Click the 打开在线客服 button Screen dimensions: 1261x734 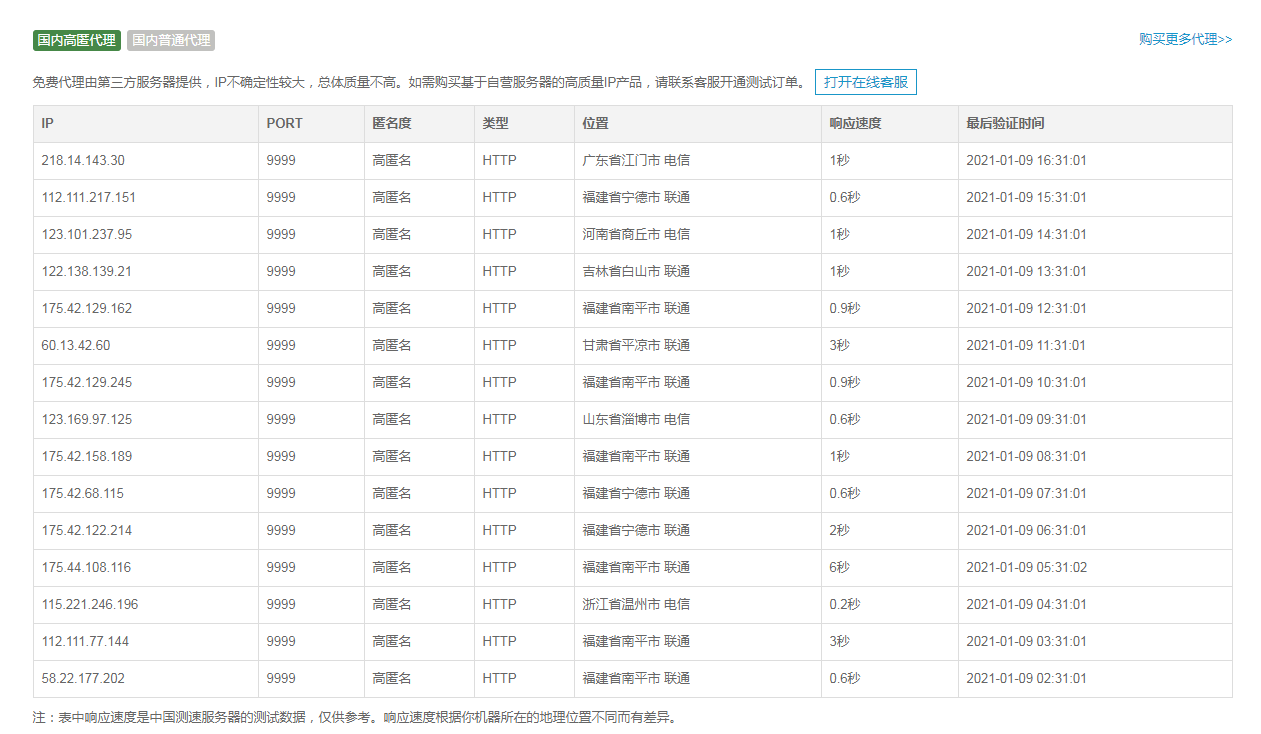tap(866, 82)
